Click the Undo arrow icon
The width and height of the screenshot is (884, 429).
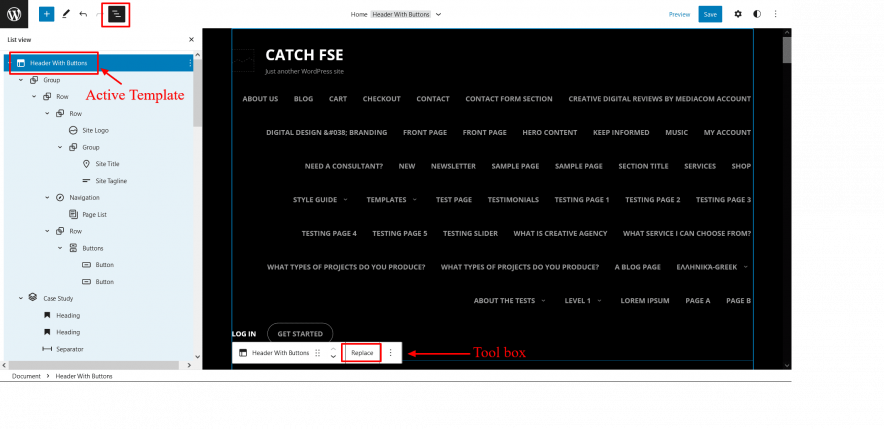[83, 14]
